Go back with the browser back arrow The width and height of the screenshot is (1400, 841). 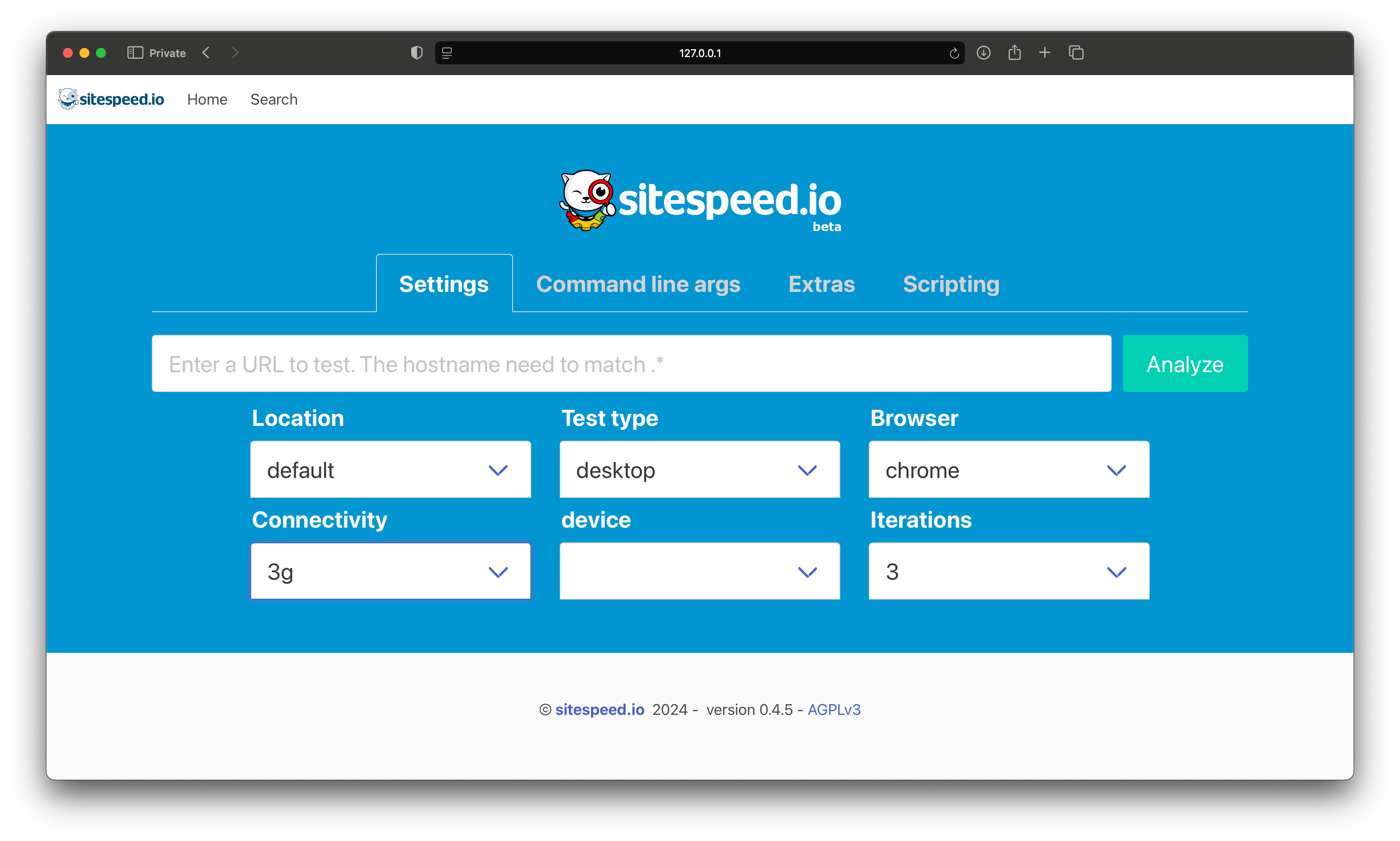206,53
